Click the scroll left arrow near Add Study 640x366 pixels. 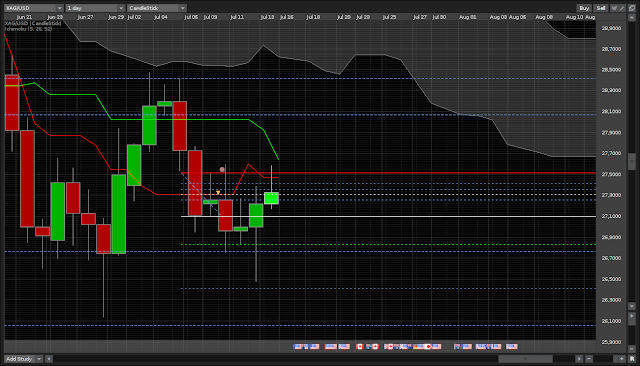click(x=49, y=359)
